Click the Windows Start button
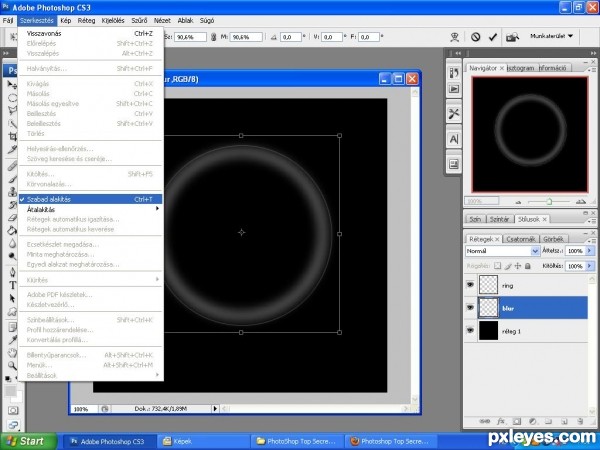Screen dimensions: 600x450 pyautogui.click(x=28, y=441)
